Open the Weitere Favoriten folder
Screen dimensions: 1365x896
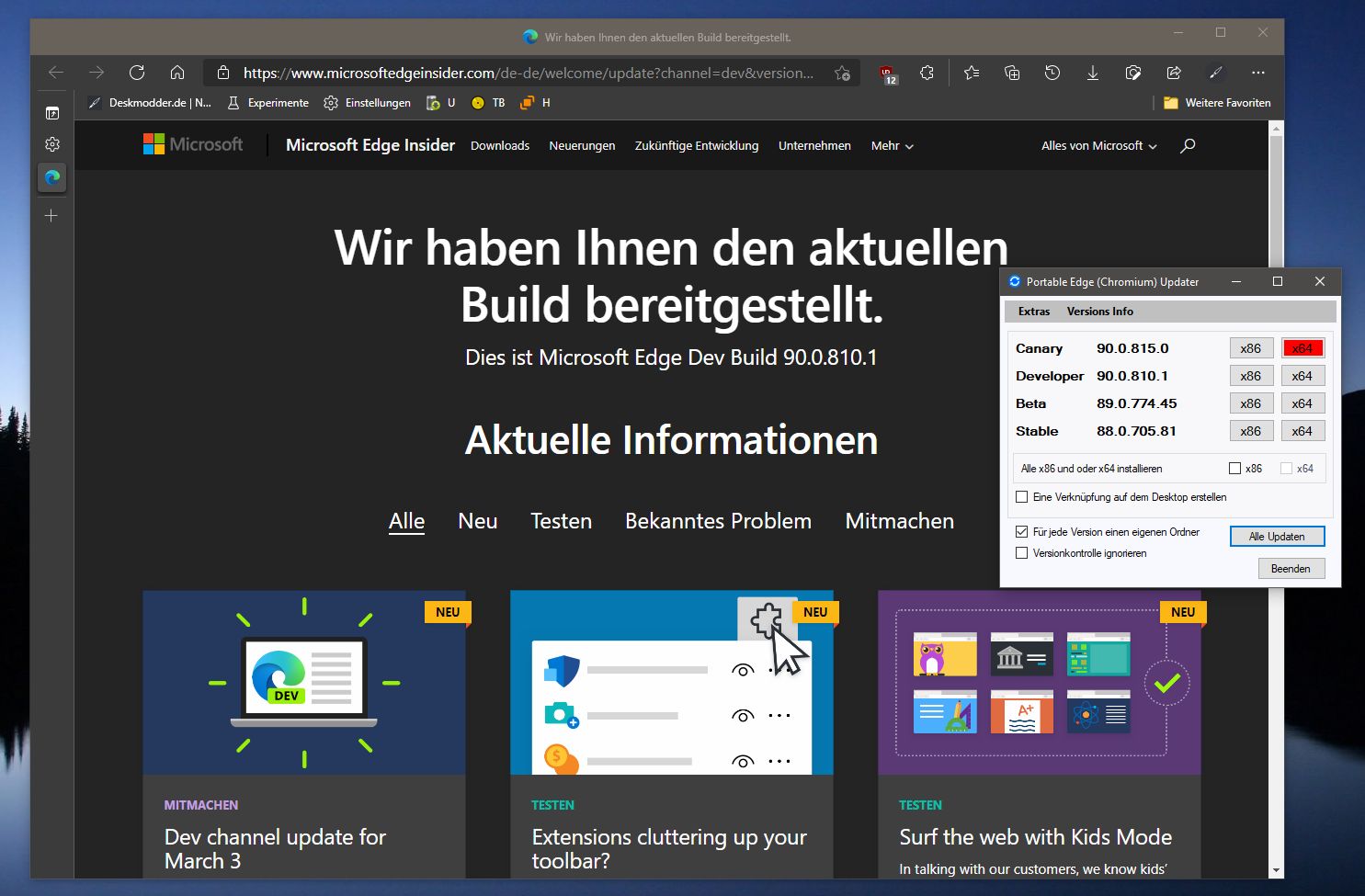pos(1217,103)
